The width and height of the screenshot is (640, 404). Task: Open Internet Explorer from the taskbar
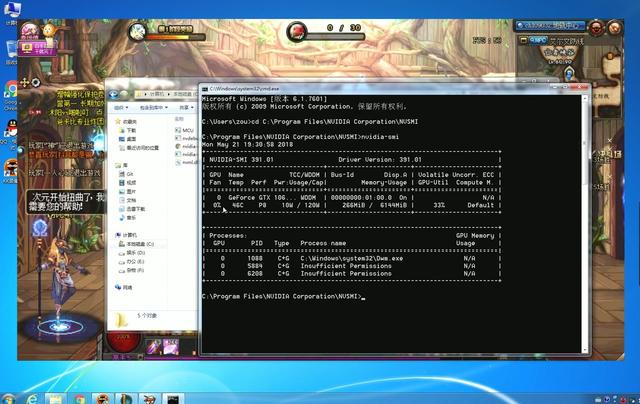point(32,399)
